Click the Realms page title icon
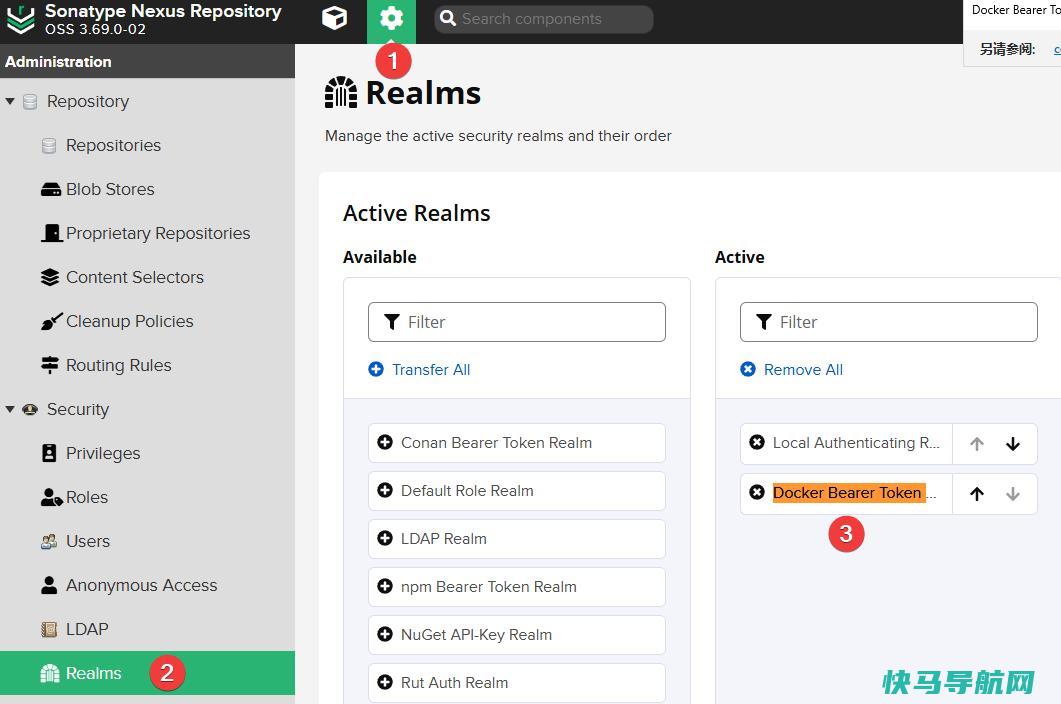 click(341, 92)
